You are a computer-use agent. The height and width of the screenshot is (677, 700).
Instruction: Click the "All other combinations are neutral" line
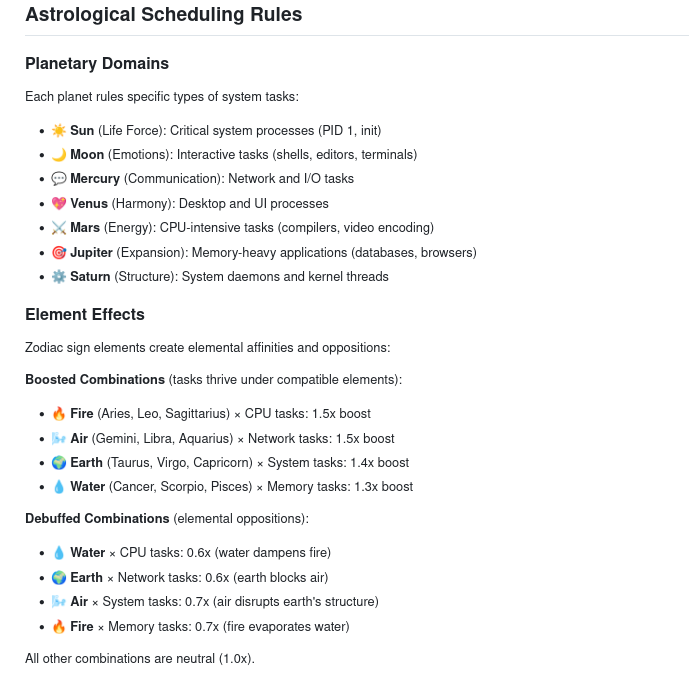pos(140,658)
